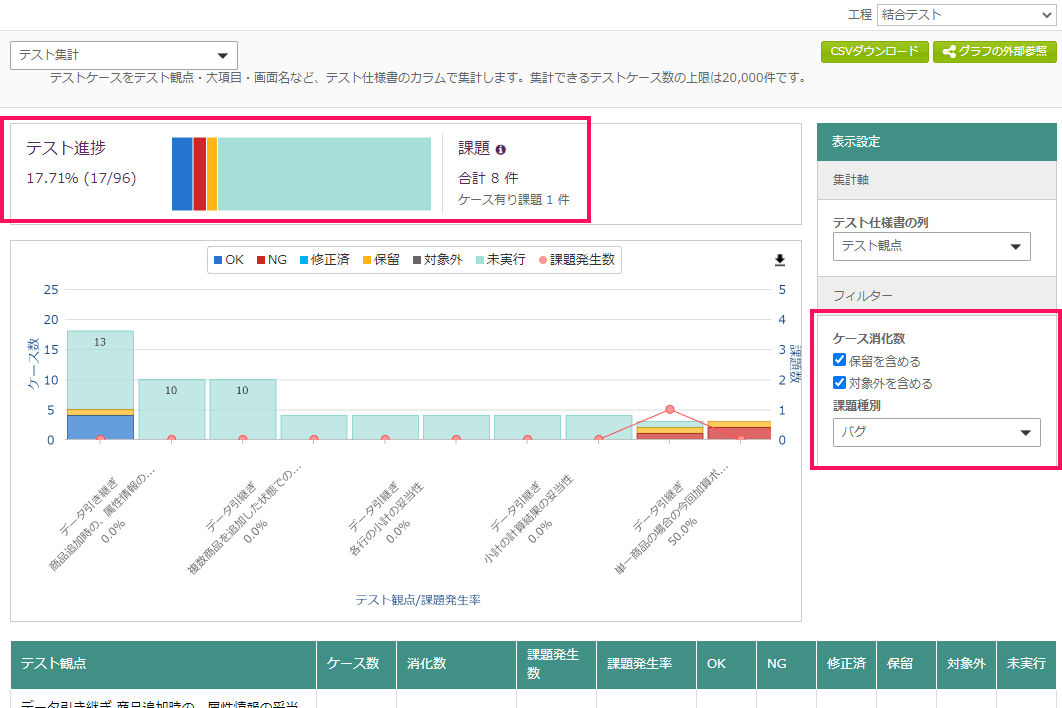This screenshot has height=708, width=1062.
Task: Click the 表示設定 panel header
Action: click(x=937, y=142)
